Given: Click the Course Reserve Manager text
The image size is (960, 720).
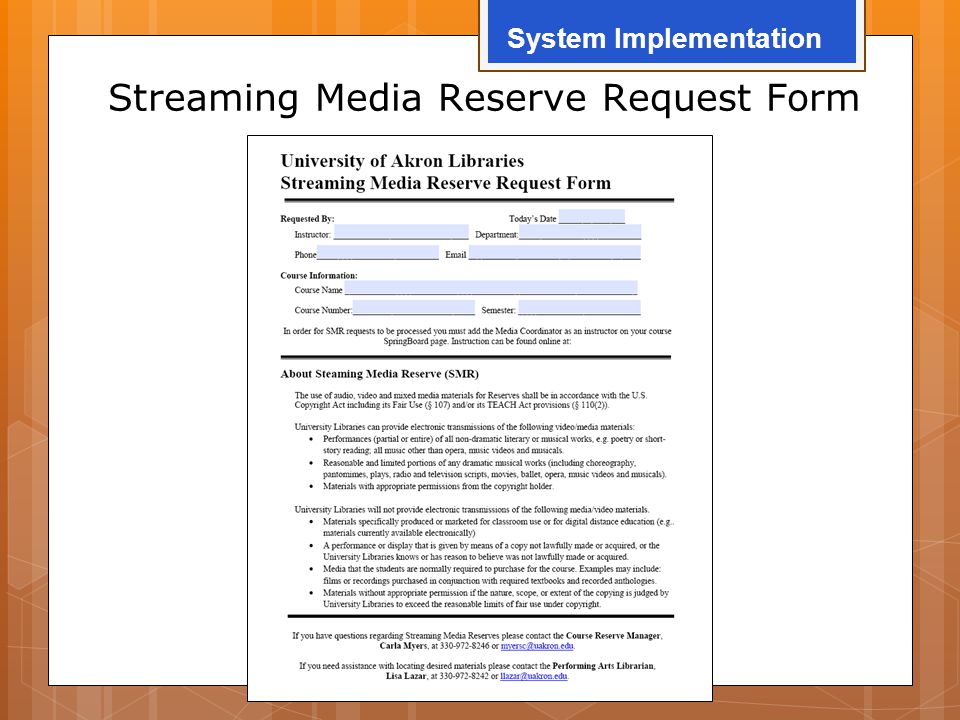Looking at the screenshot, I should tap(614, 636).
